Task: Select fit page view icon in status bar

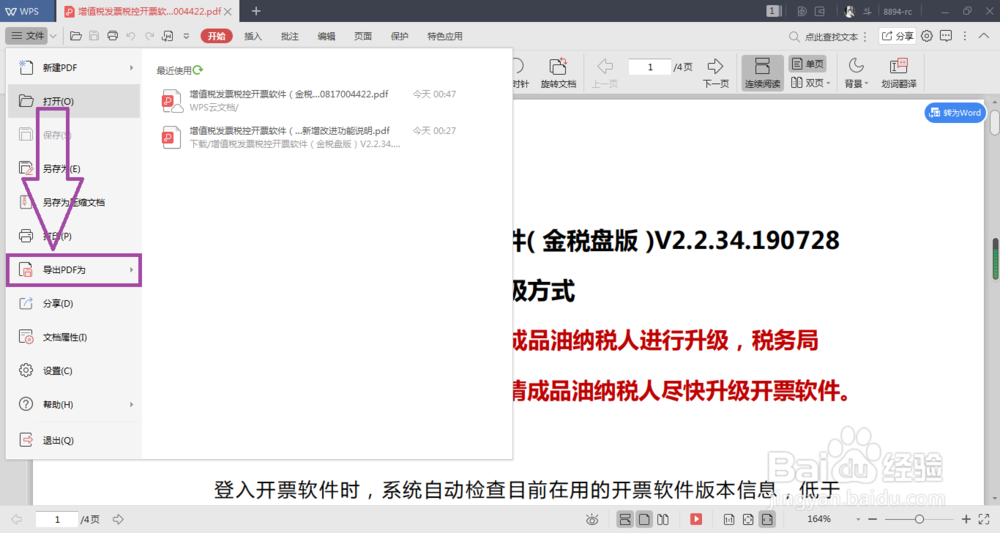Action: pos(748,520)
